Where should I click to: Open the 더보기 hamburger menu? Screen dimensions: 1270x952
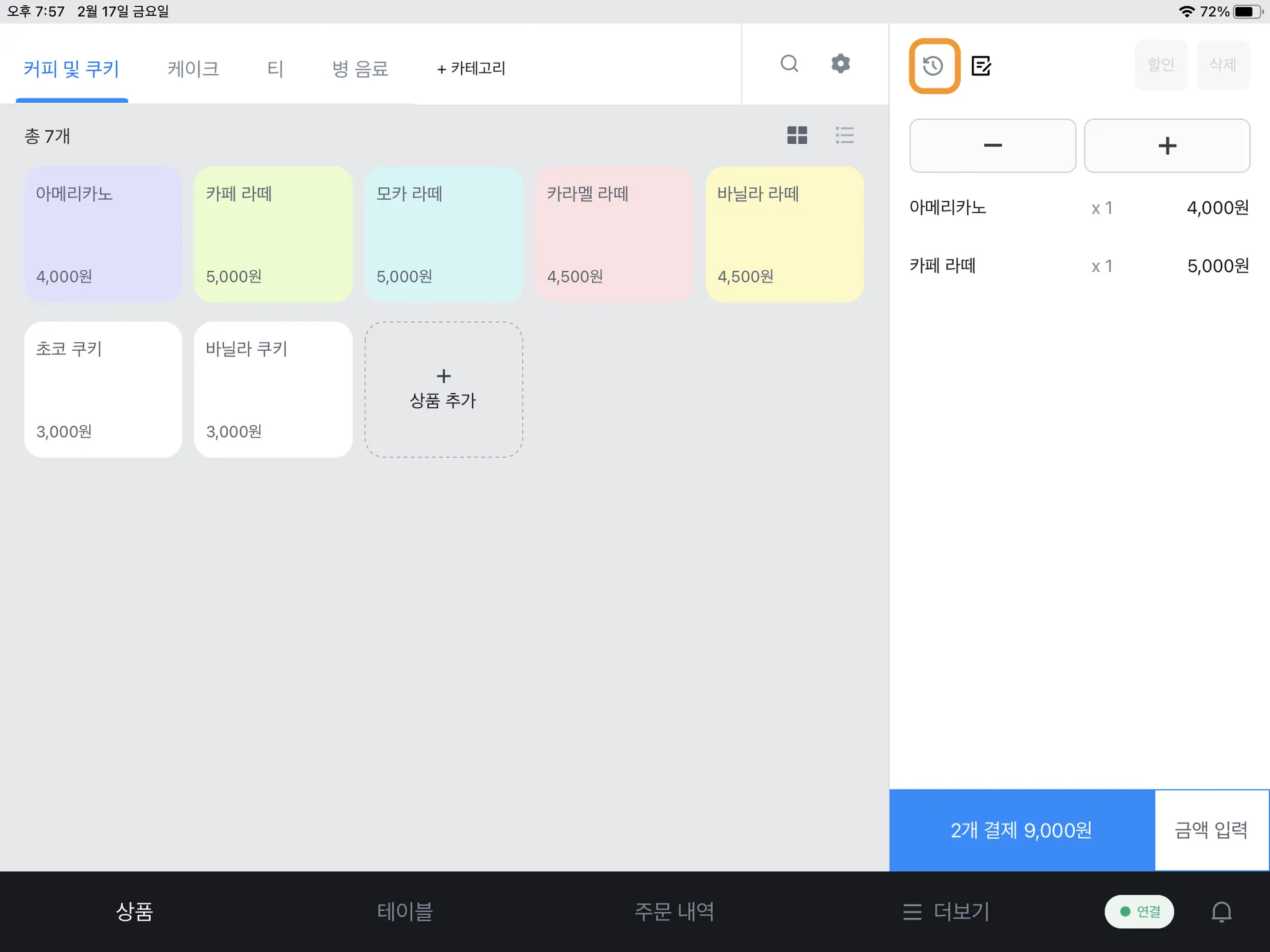click(946, 911)
